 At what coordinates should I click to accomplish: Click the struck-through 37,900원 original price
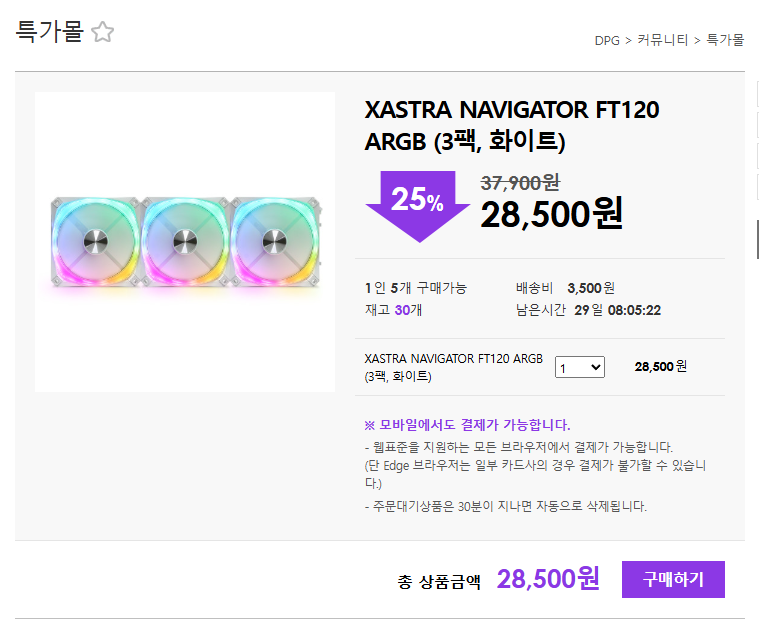pos(520,183)
